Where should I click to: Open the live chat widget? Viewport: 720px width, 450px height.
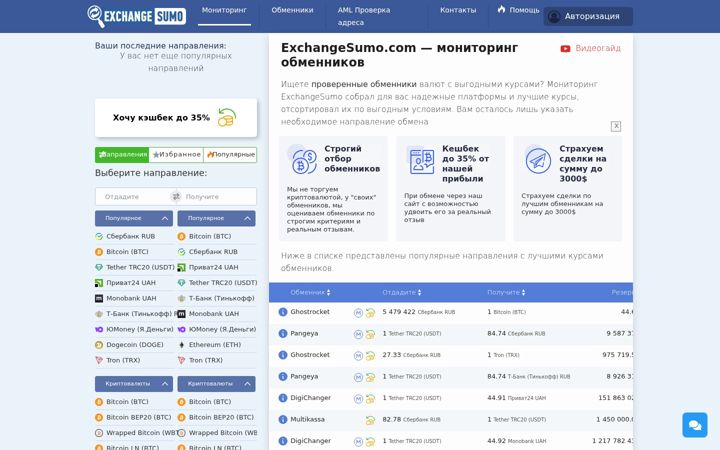point(695,425)
